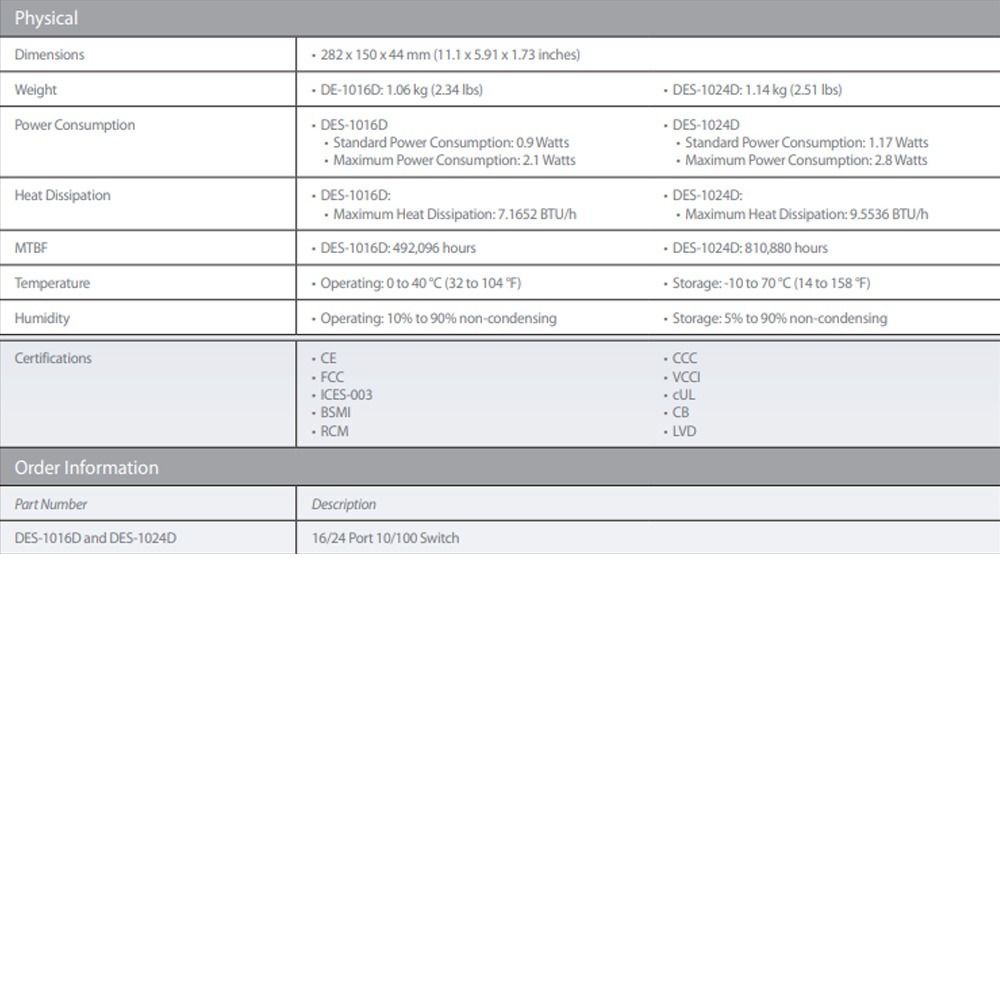Click the Order Information section header
The image size is (1000, 1000).
(x=86, y=468)
